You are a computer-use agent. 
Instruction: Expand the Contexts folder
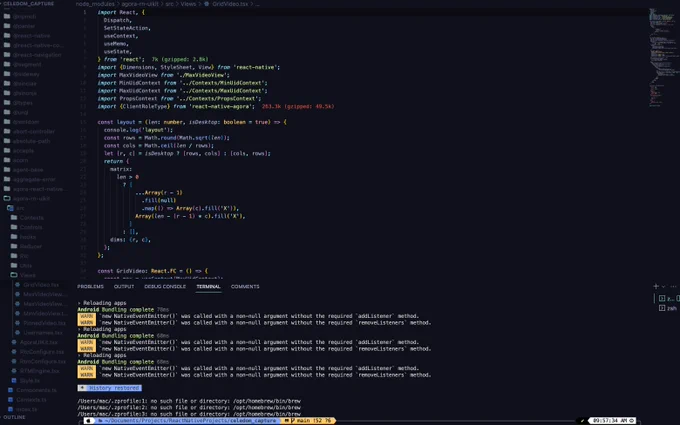pyautogui.click(x=31, y=218)
